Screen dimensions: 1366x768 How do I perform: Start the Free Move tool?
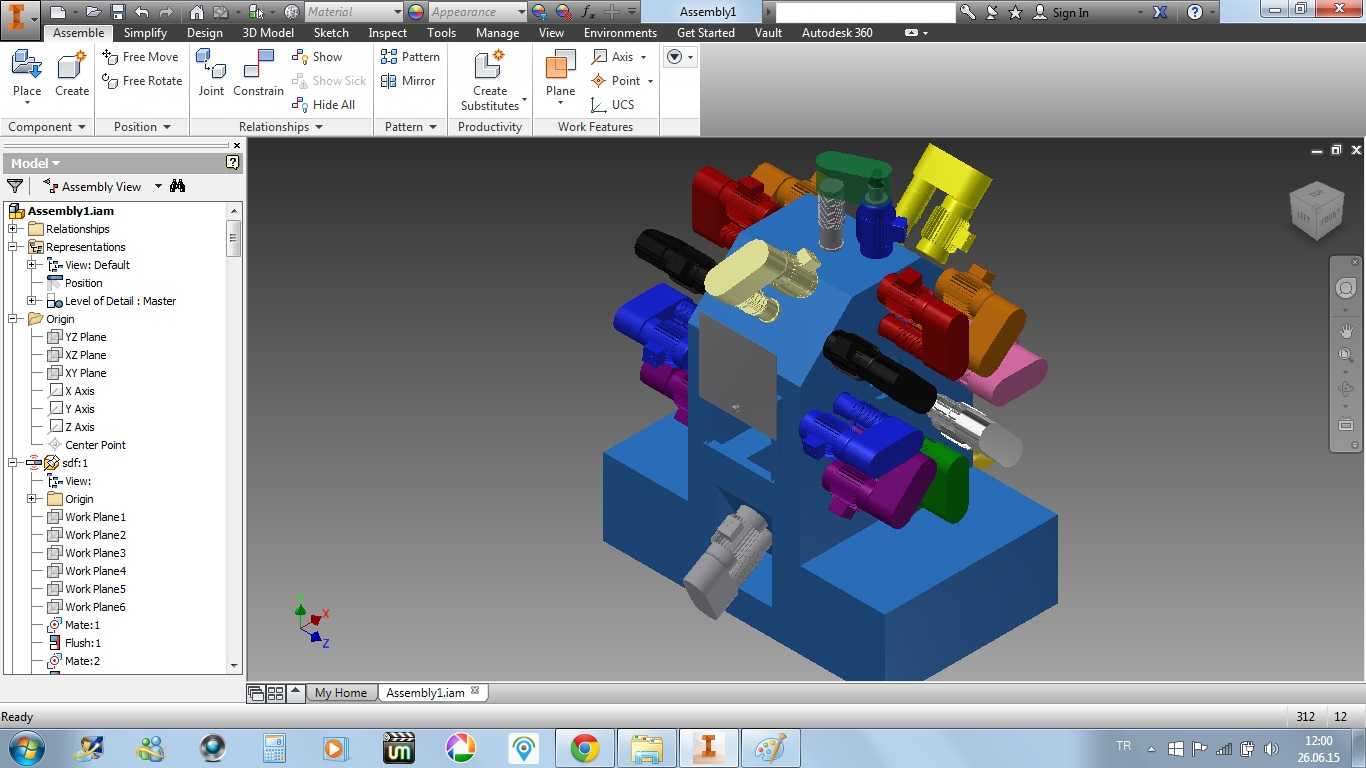click(141, 57)
